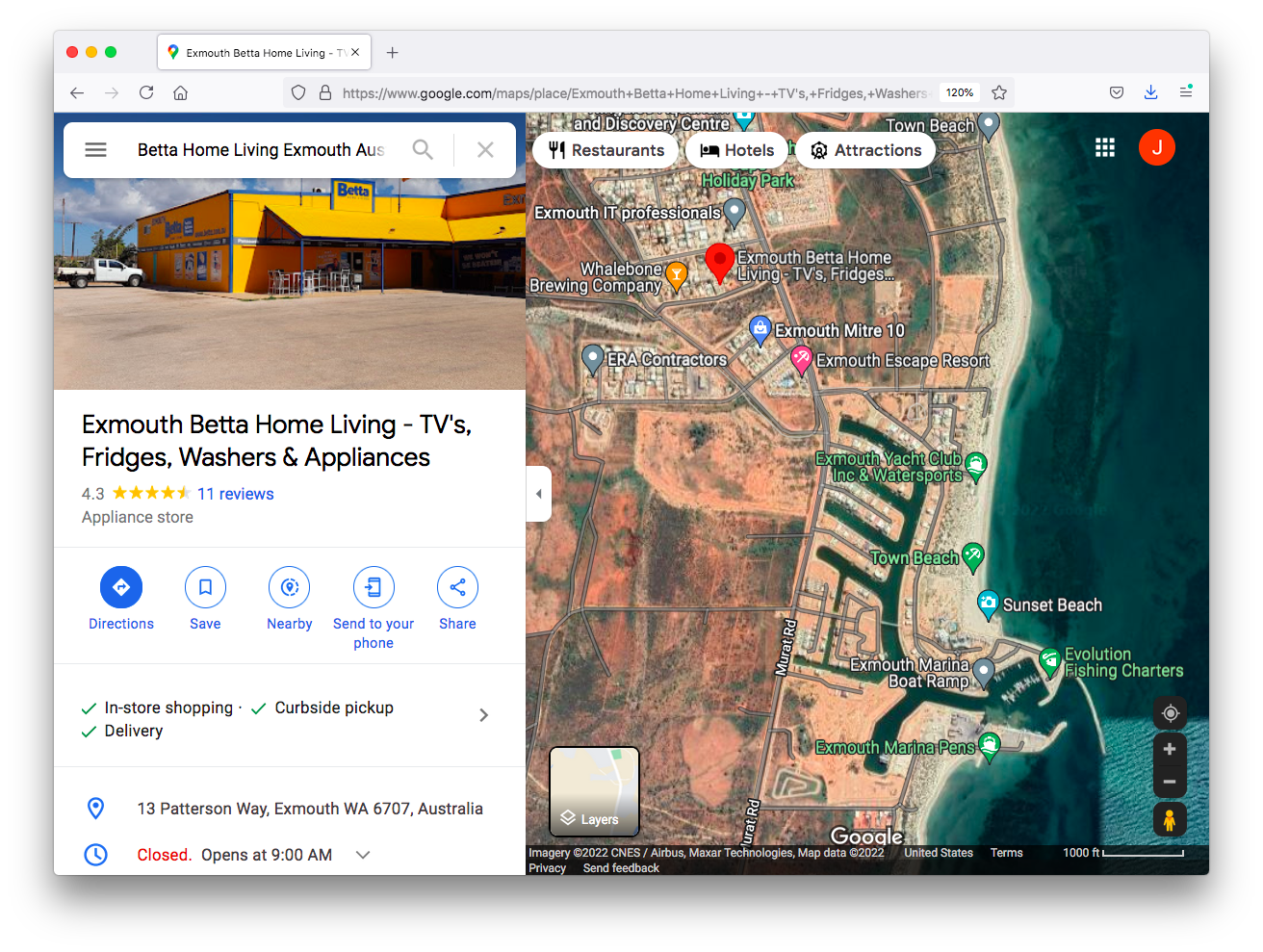Open Google apps grid
The width and height of the screenshot is (1263, 952).
[1105, 147]
